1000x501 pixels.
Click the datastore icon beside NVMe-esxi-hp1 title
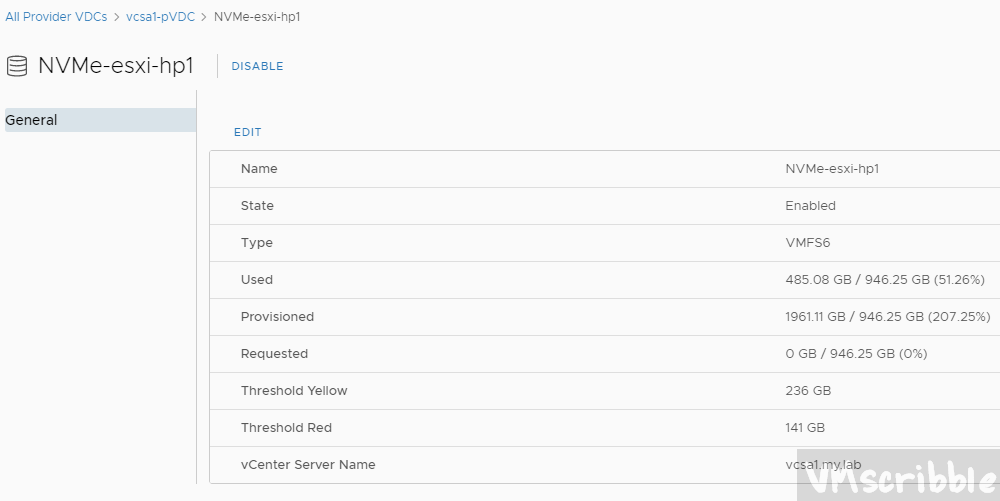[x=16, y=67]
